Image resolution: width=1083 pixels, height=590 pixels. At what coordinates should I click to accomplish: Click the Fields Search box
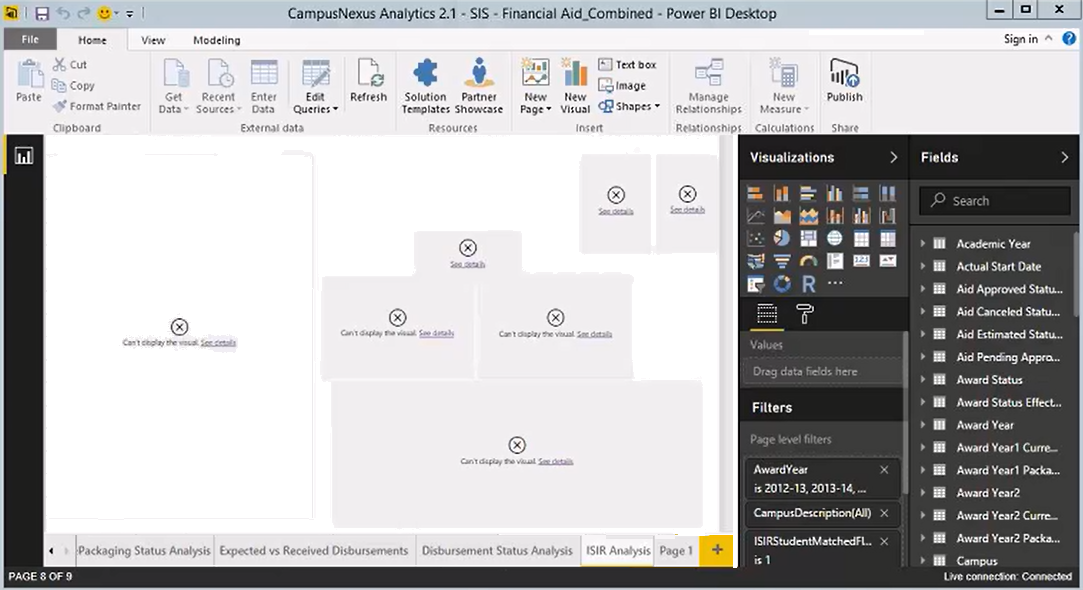coord(995,201)
